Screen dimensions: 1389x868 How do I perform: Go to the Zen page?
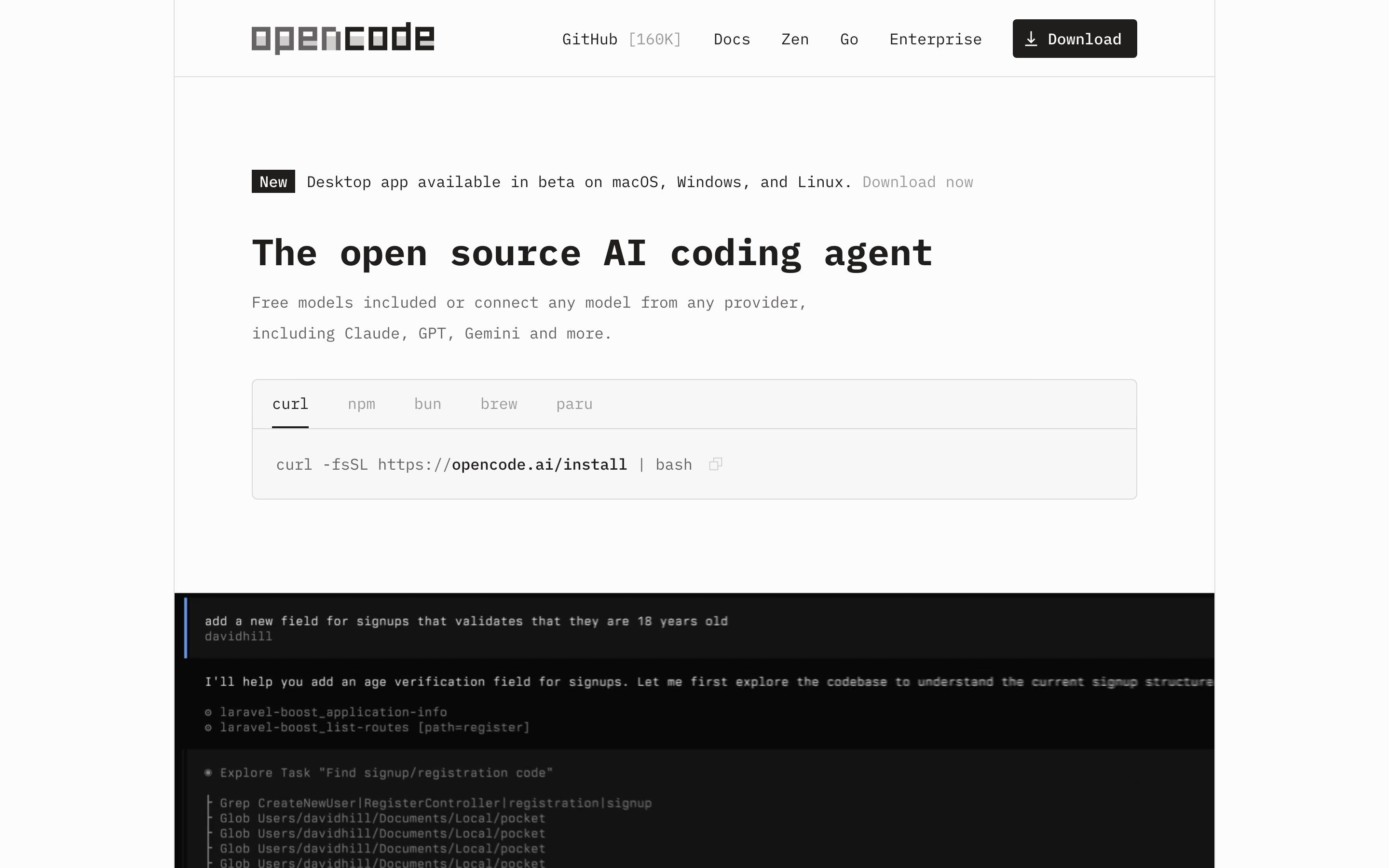(x=795, y=39)
